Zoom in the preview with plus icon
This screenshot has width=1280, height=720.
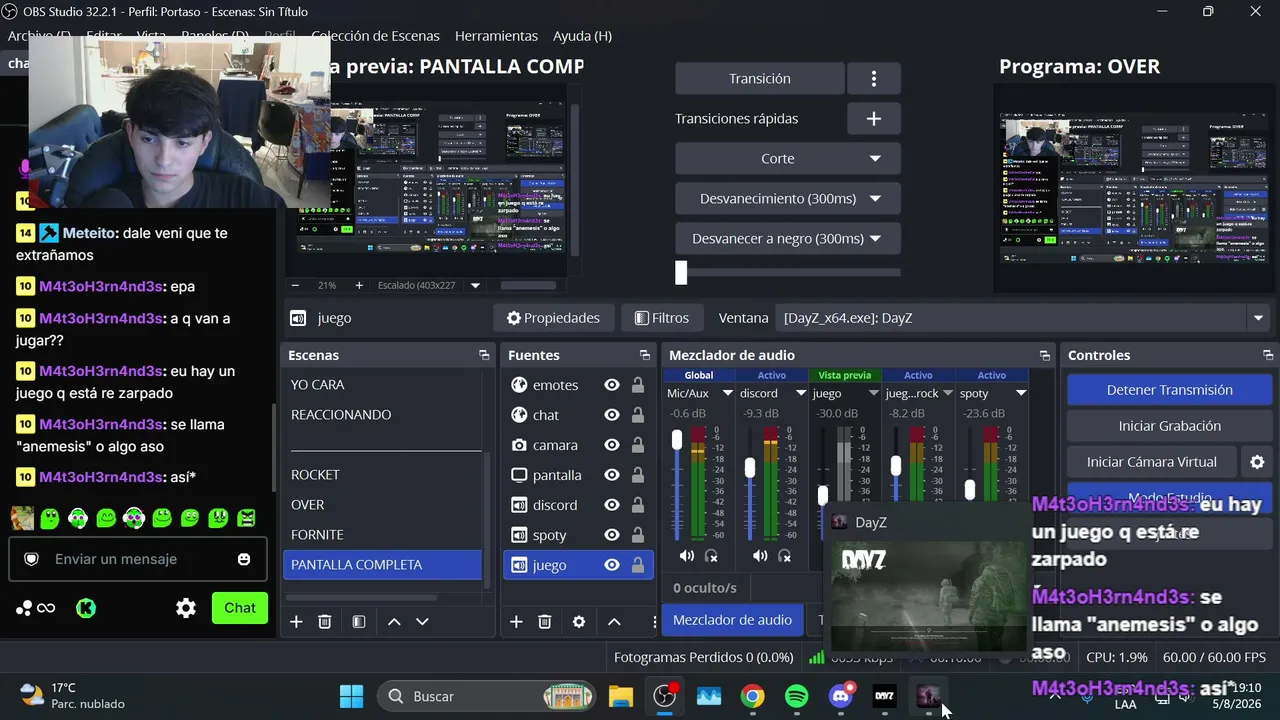[359, 285]
